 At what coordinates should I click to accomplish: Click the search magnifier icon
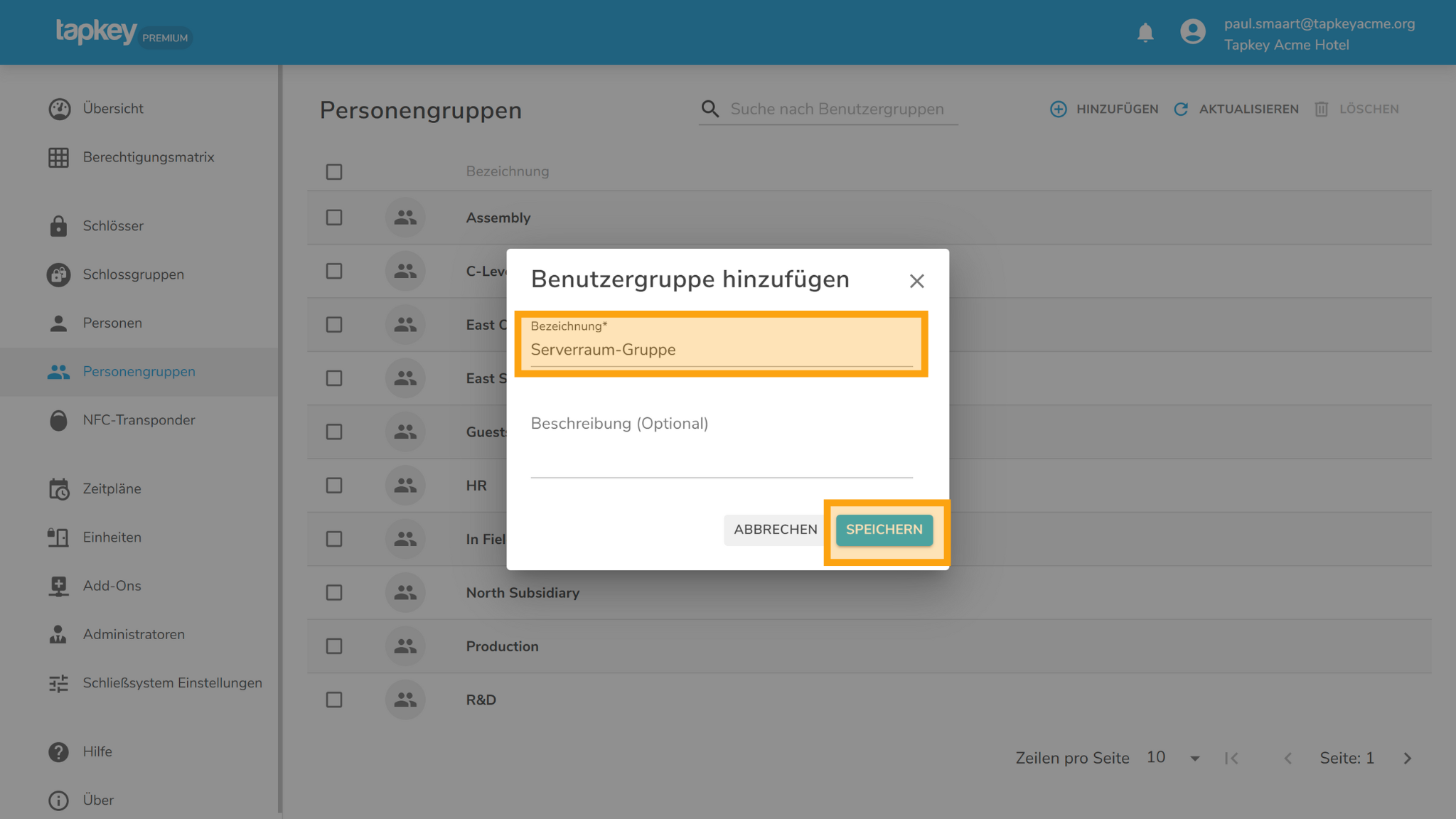[x=710, y=109]
